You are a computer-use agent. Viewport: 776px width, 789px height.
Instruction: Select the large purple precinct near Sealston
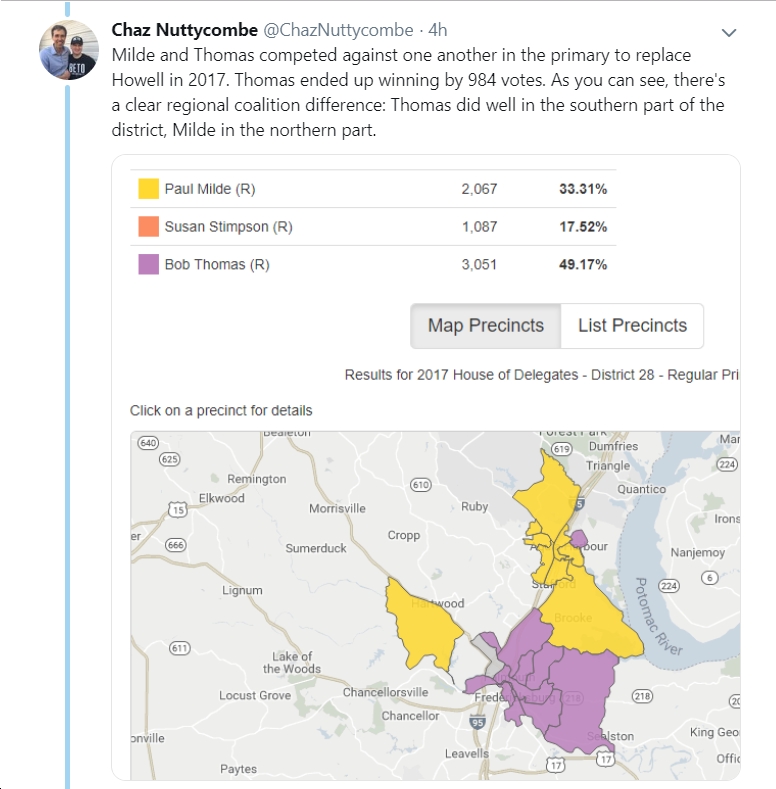point(584,699)
